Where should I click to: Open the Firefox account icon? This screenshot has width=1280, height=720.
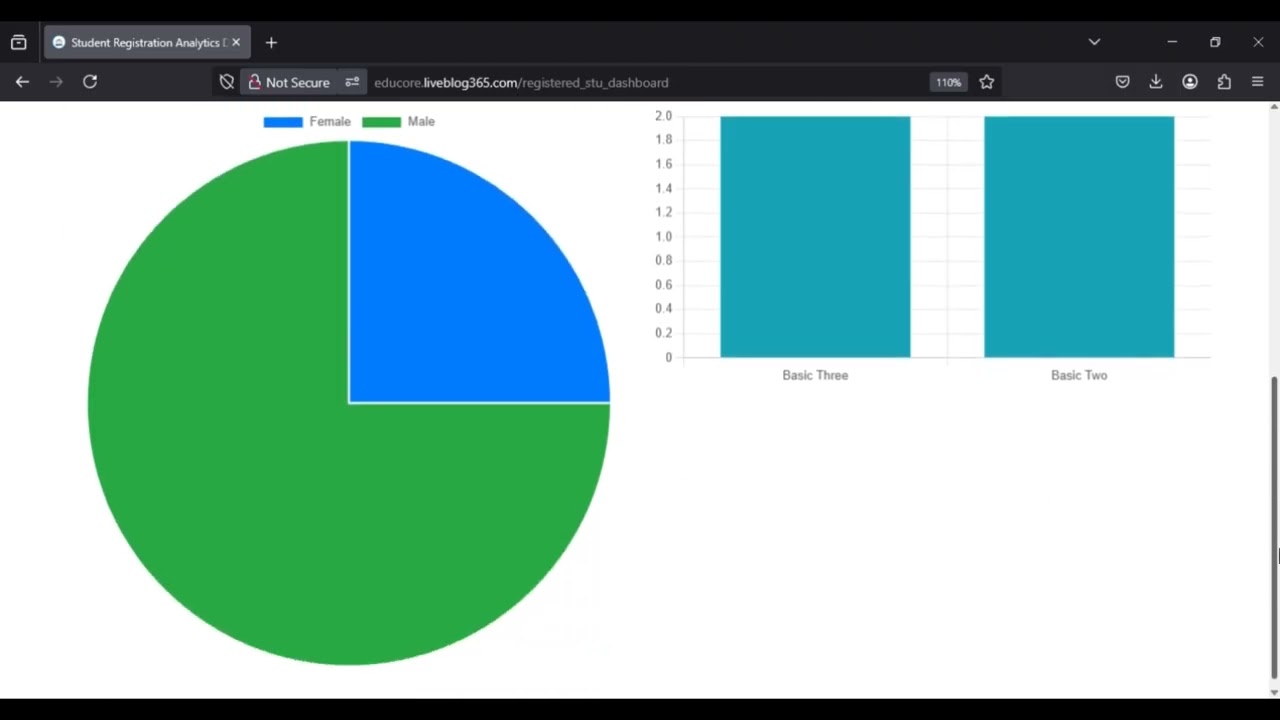click(1190, 82)
